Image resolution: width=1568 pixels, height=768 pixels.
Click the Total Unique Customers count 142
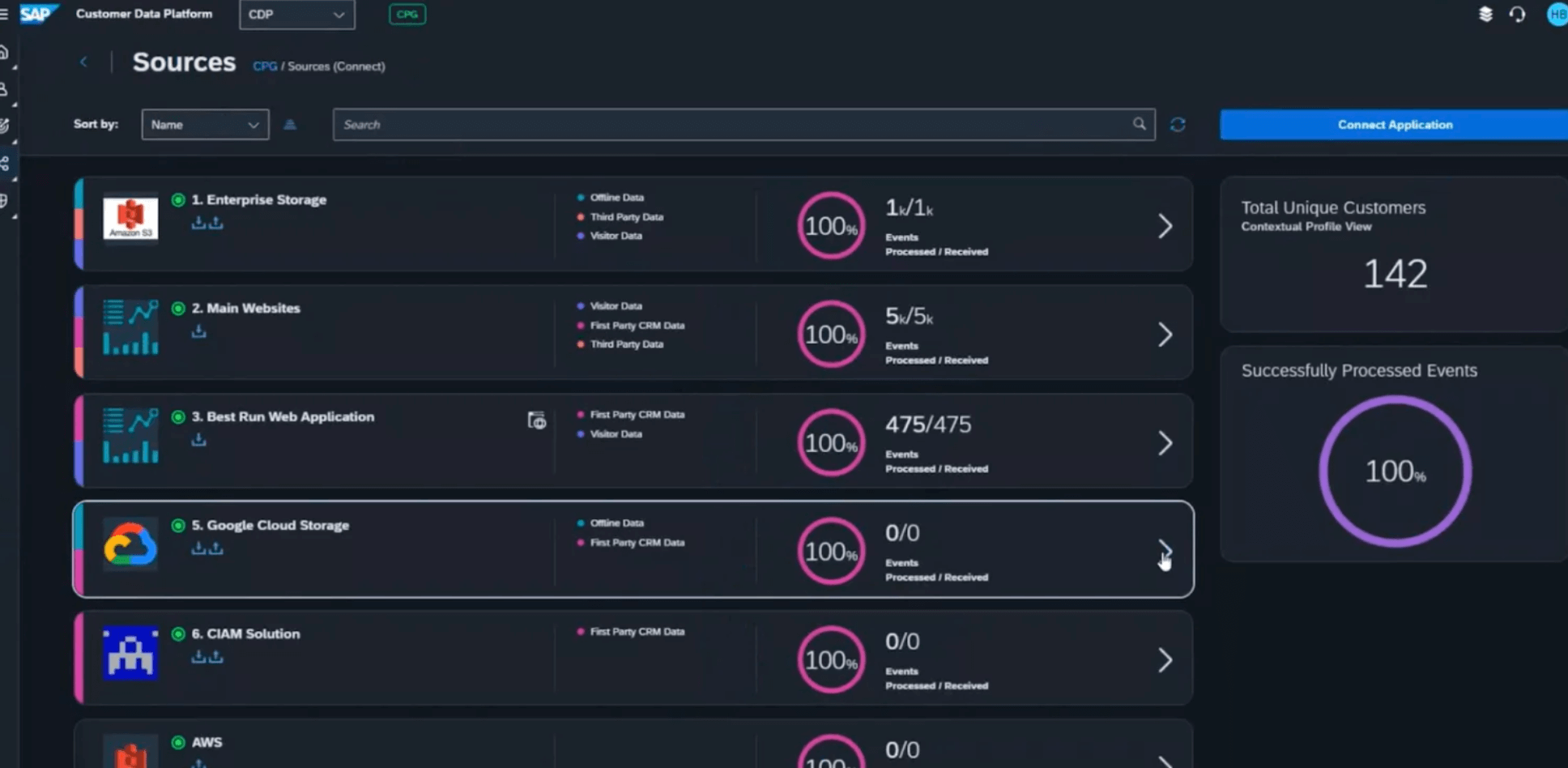click(x=1395, y=274)
